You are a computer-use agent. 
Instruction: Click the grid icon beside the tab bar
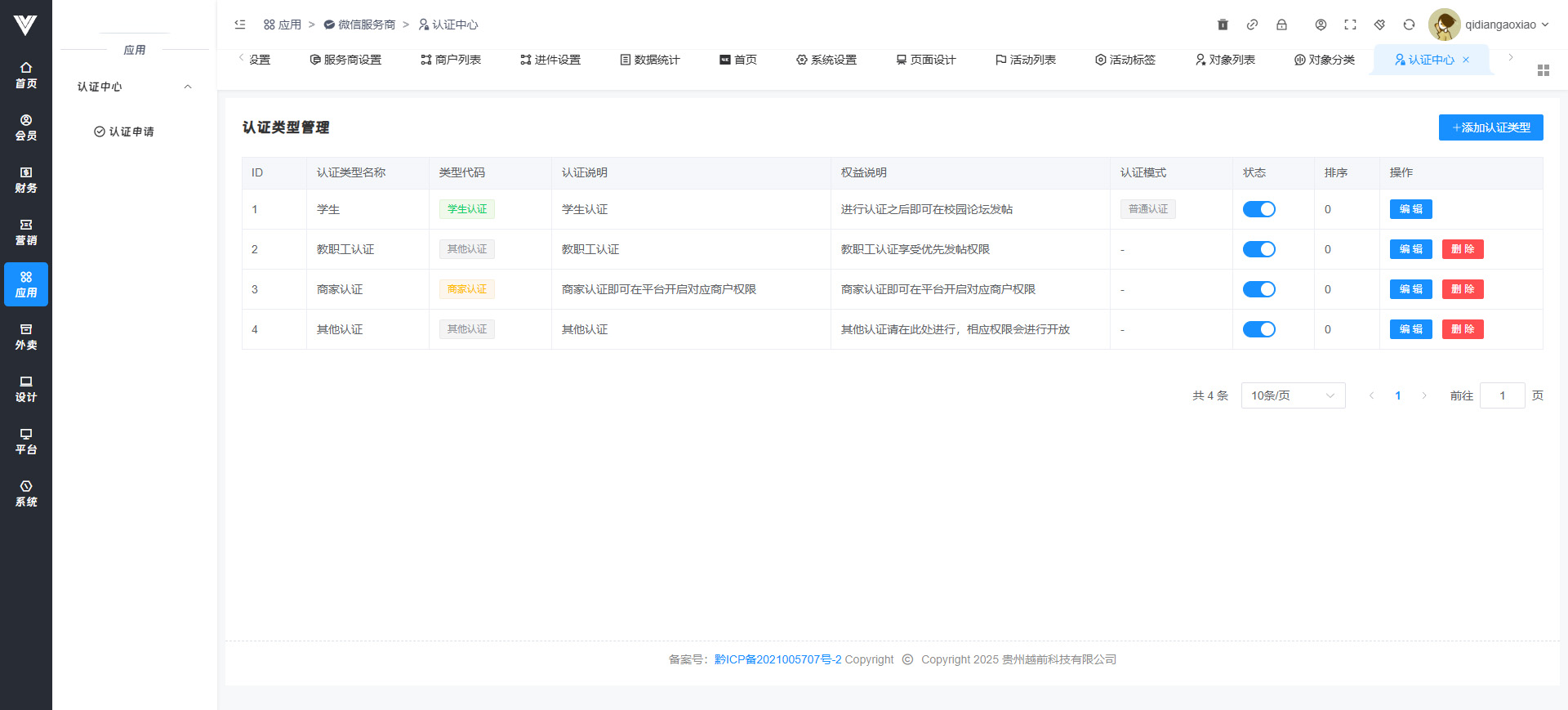click(1543, 70)
